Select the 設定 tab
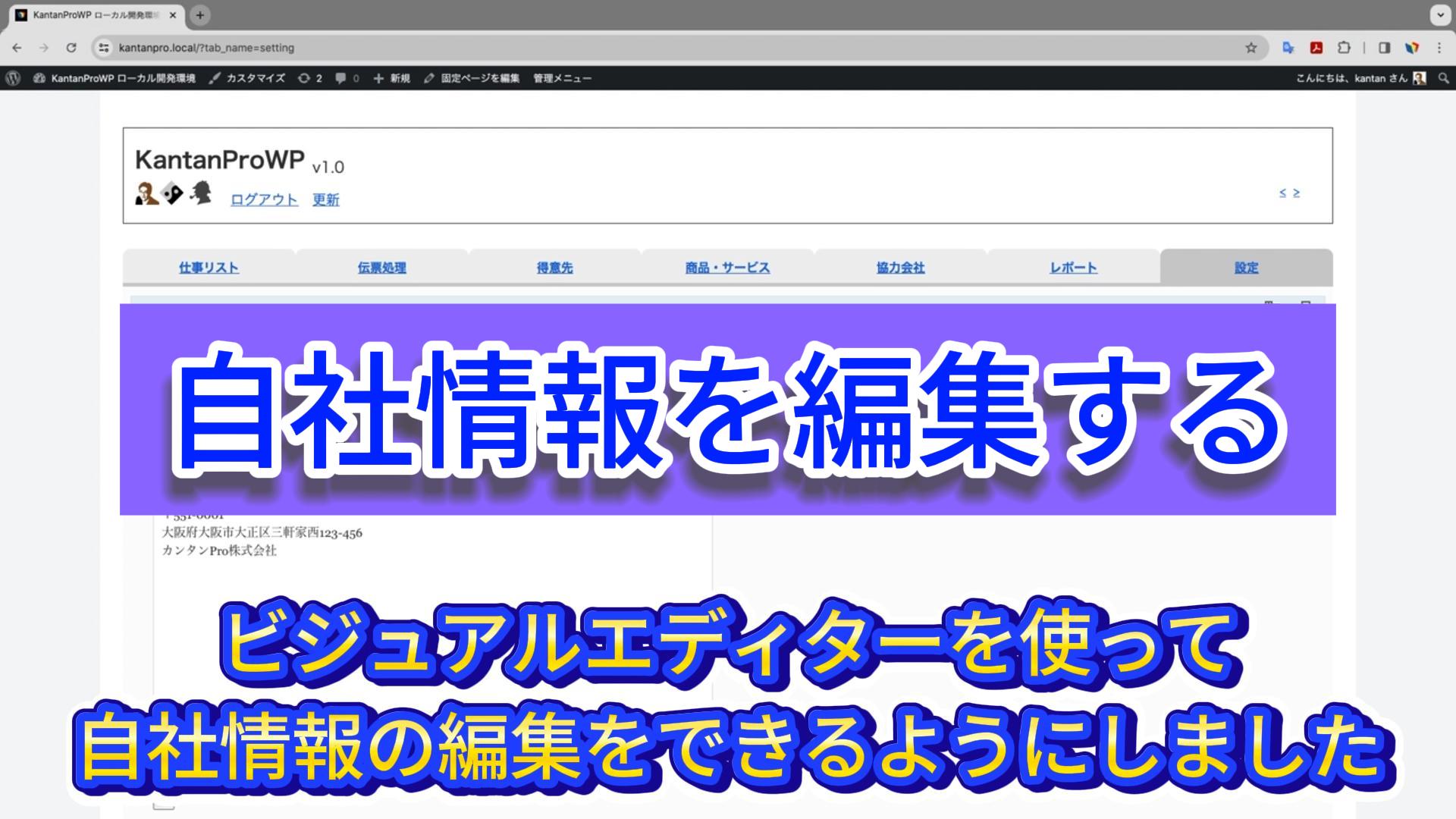Screen dimensions: 1456x819 click(1246, 268)
